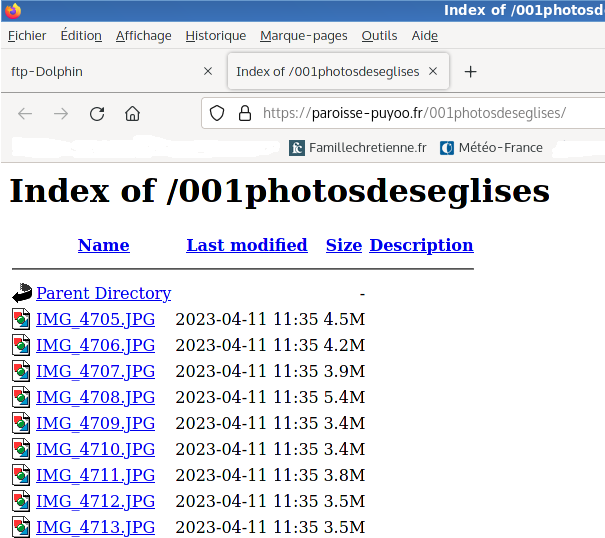Viewport: 605px width, 538px height.
Task: Click the padlock site security icon
Action: click(x=243, y=113)
